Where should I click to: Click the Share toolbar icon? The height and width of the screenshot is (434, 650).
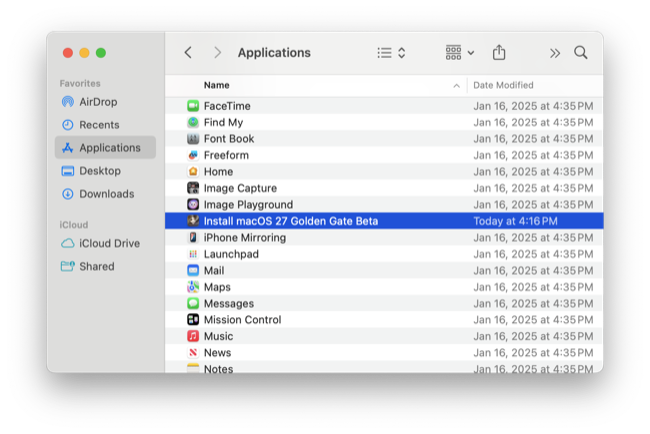499,53
